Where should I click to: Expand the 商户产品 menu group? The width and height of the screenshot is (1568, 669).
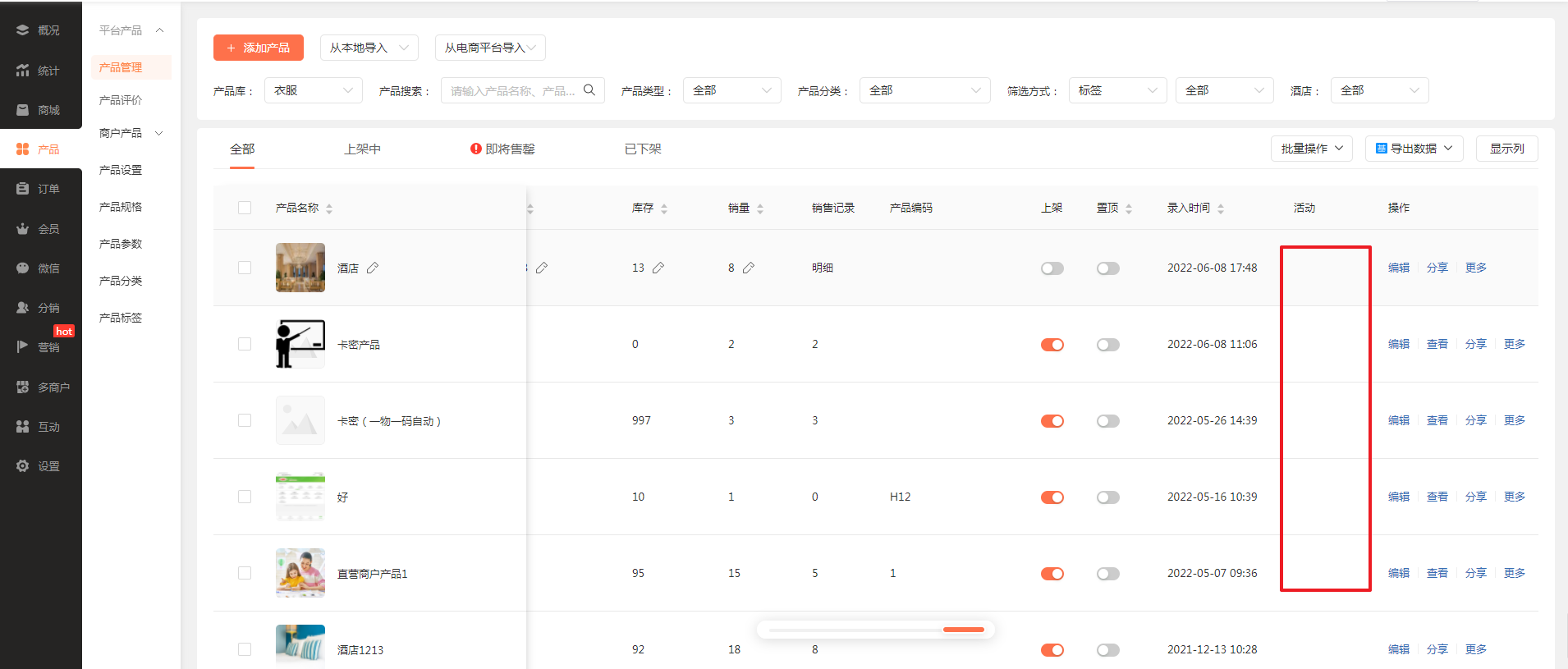click(x=131, y=133)
